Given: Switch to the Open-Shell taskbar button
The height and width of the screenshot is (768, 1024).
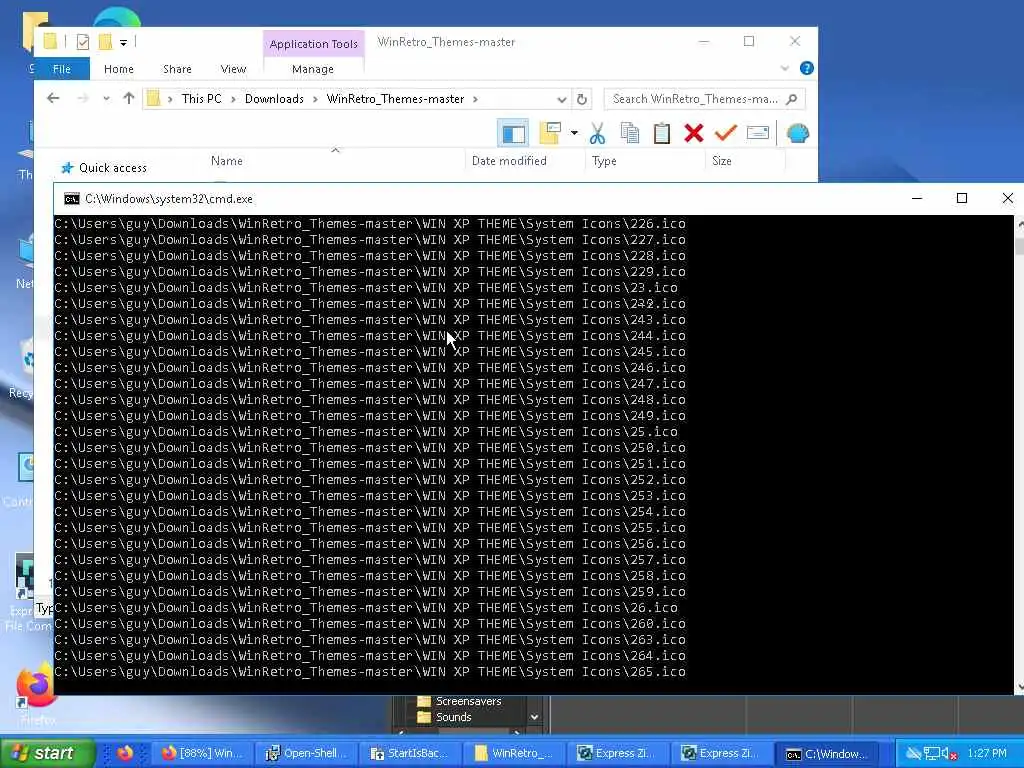Looking at the screenshot, I should click(x=305, y=754).
